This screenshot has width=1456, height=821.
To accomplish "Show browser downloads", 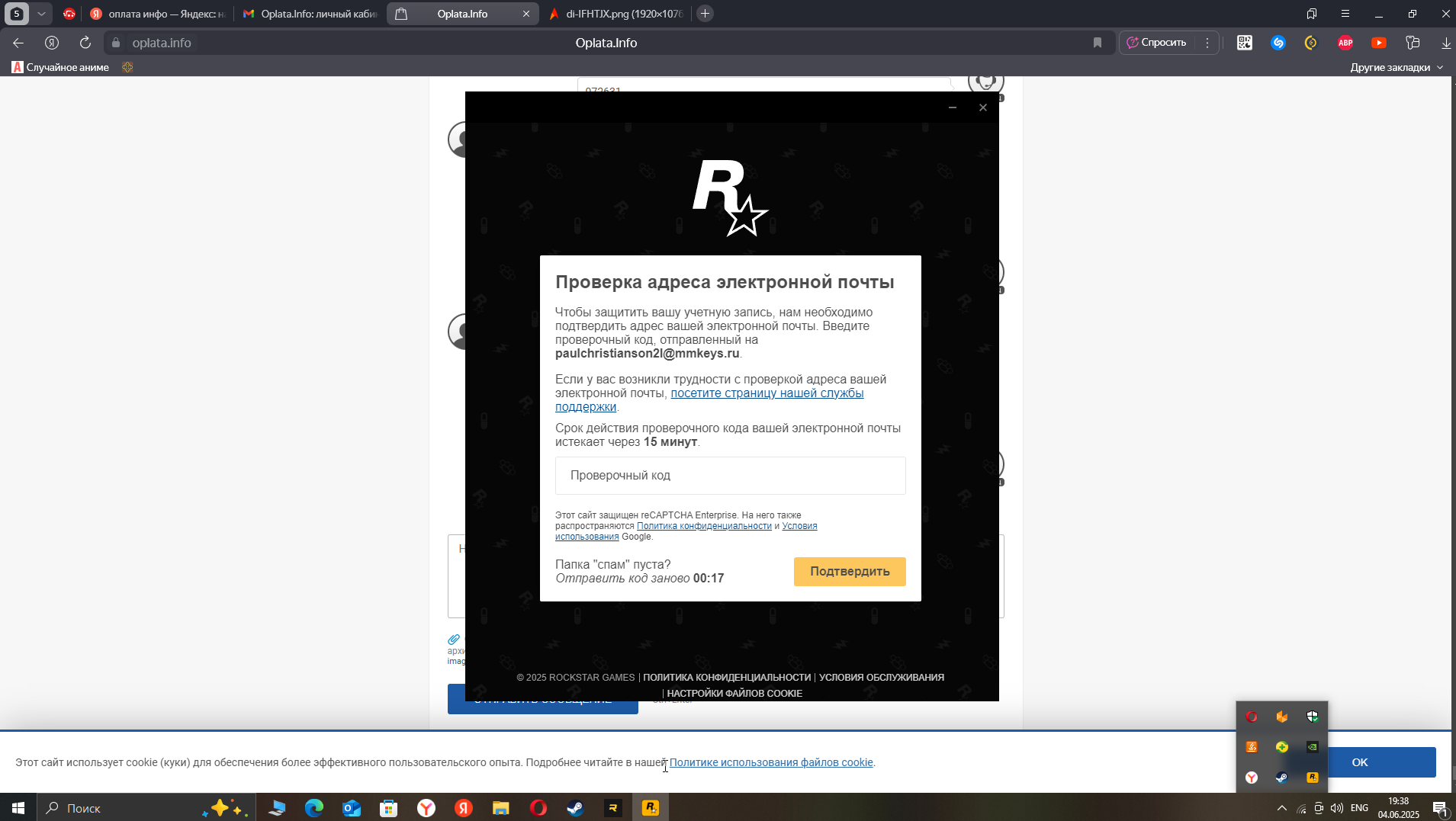I will tap(1446, 43).
